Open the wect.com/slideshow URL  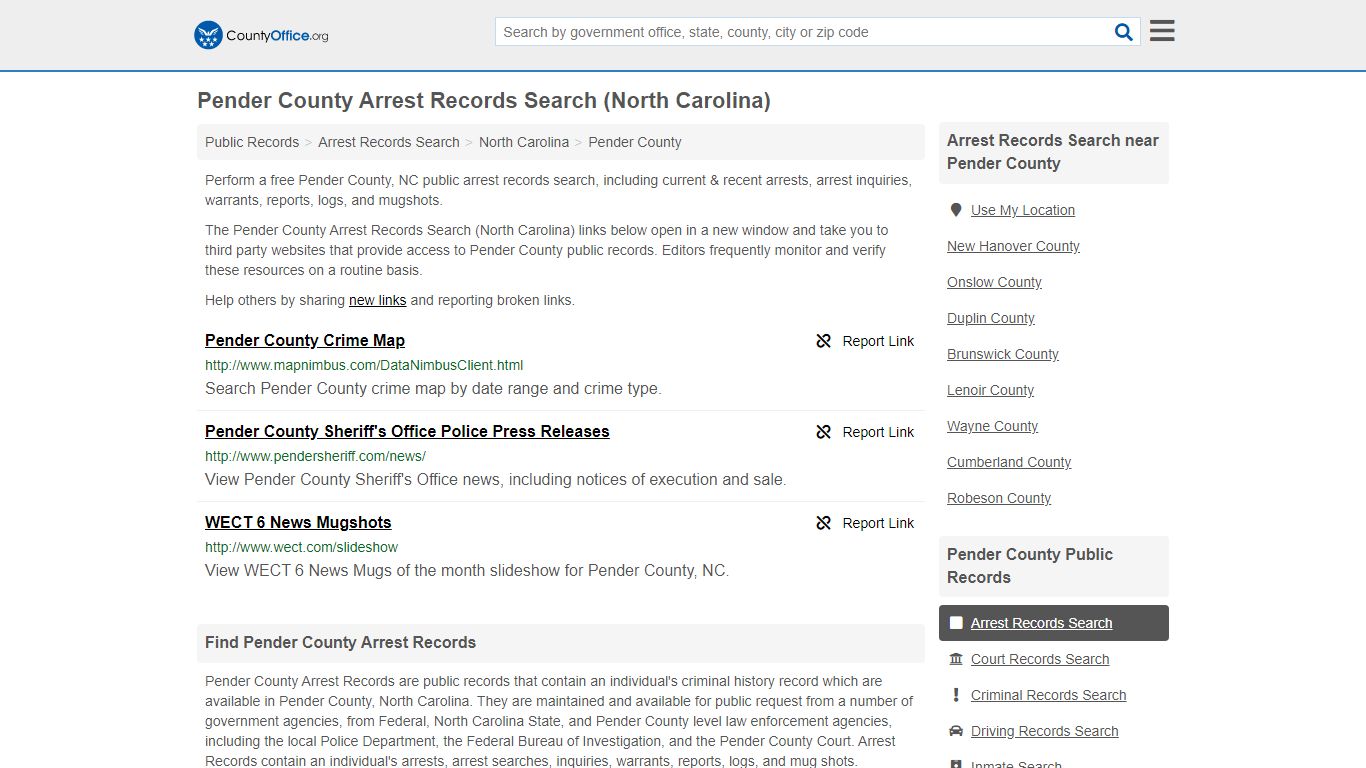(301, 547)
